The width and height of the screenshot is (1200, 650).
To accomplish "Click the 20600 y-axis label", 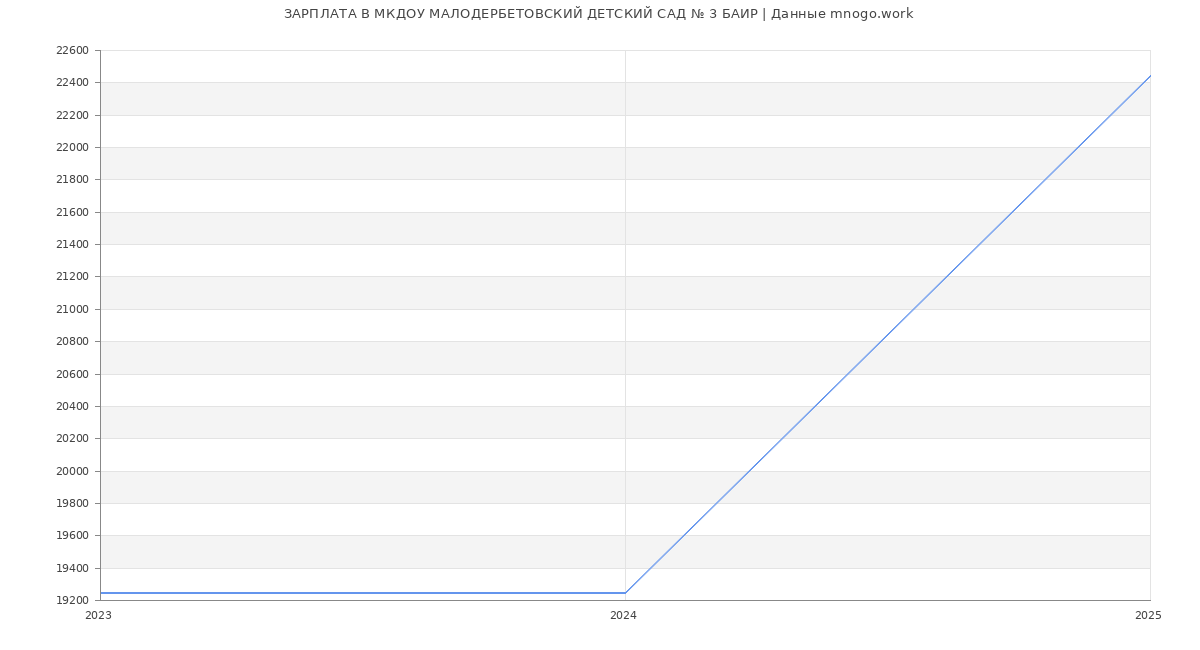I will pos(72,374).
